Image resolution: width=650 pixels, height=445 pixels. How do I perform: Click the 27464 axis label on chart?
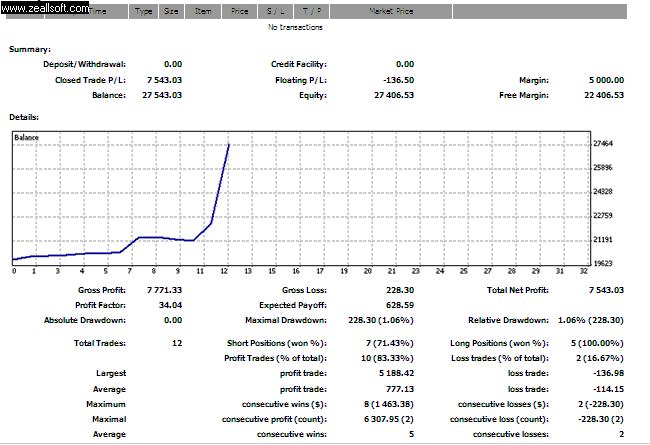(603, 144)
